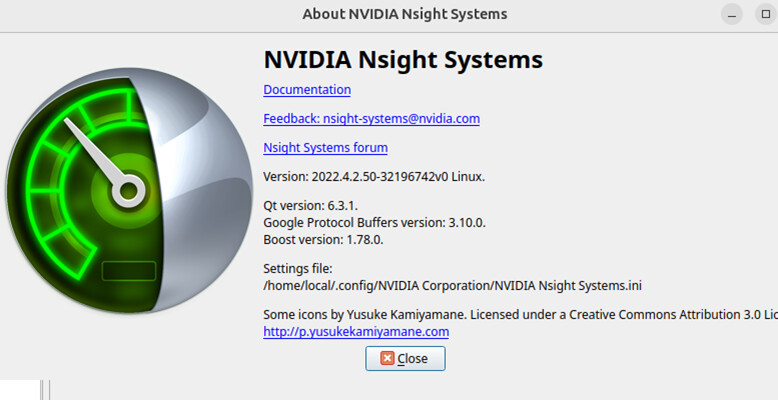
Task: Click the About NVIDIA Nsight Systems title bar
Action: point(404,14)
